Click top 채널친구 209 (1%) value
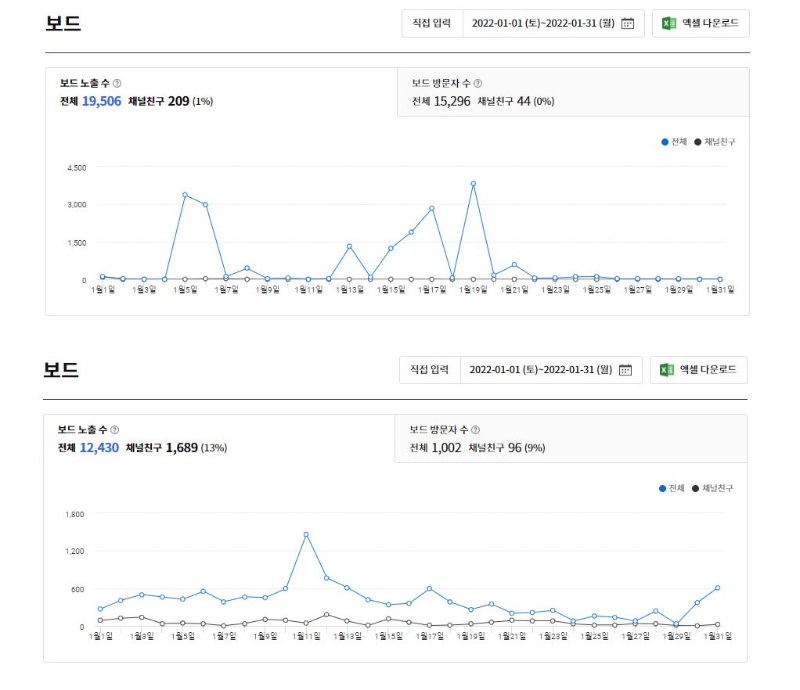This screenshot has height=690, width=800. coord(170,101)
